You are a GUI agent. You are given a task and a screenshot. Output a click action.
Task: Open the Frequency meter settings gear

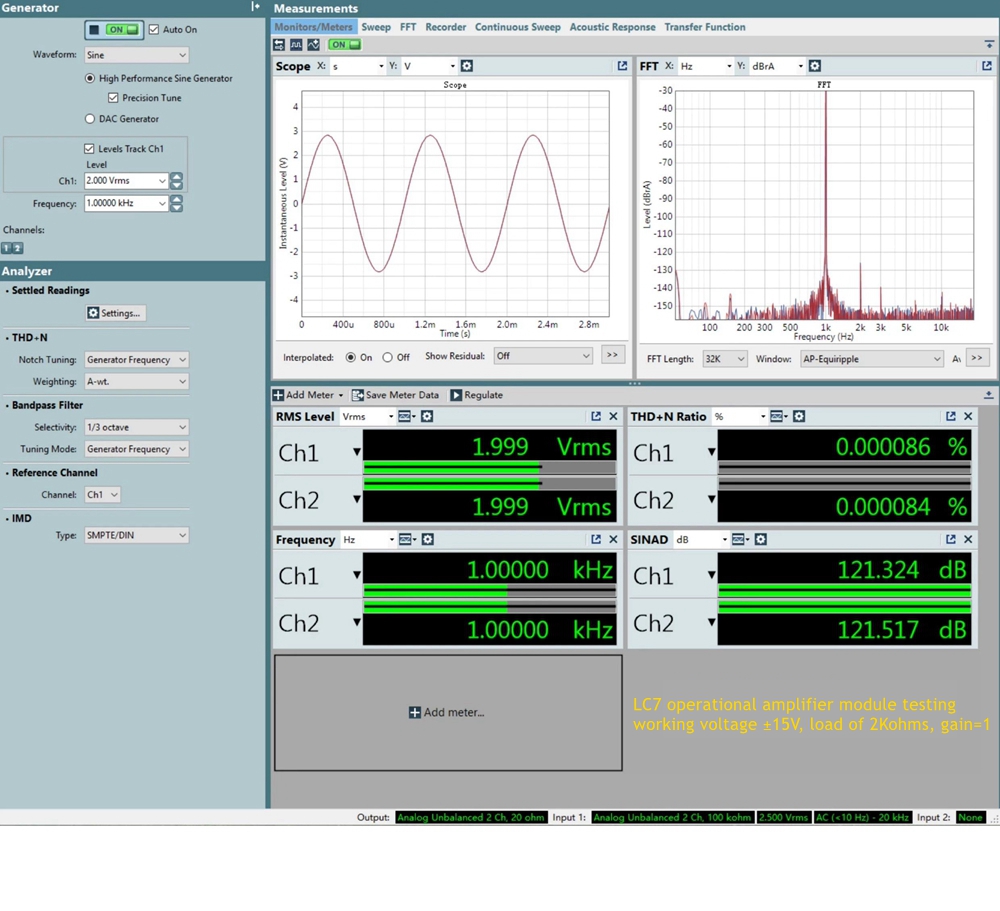tap(428, 539)
